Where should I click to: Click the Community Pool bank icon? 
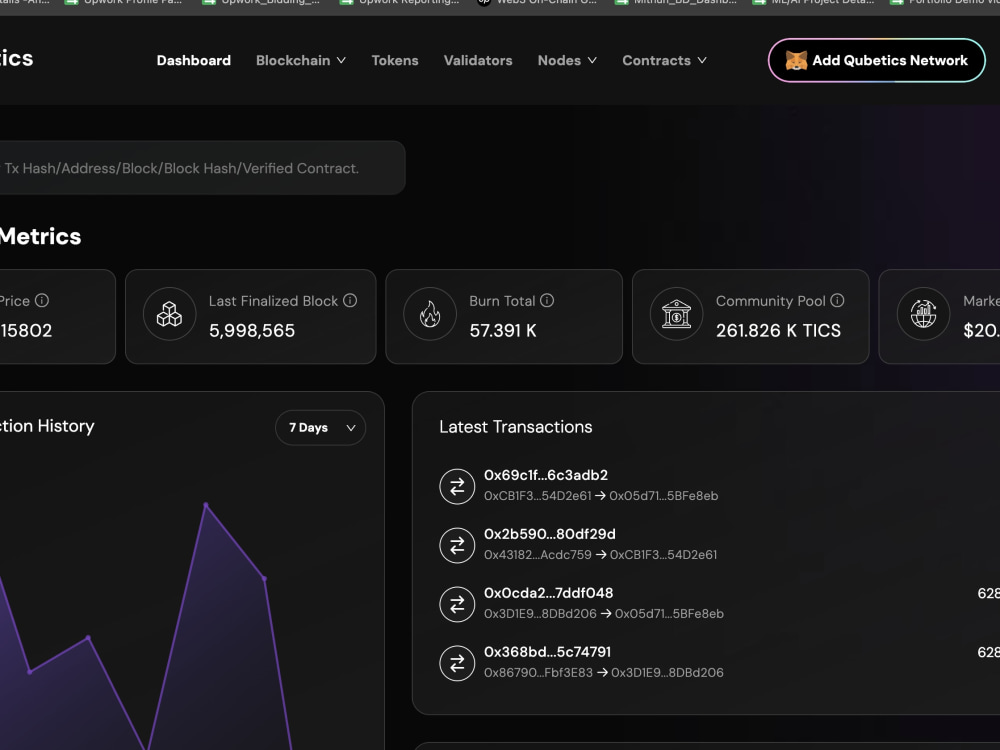click(x=676, y=314)
